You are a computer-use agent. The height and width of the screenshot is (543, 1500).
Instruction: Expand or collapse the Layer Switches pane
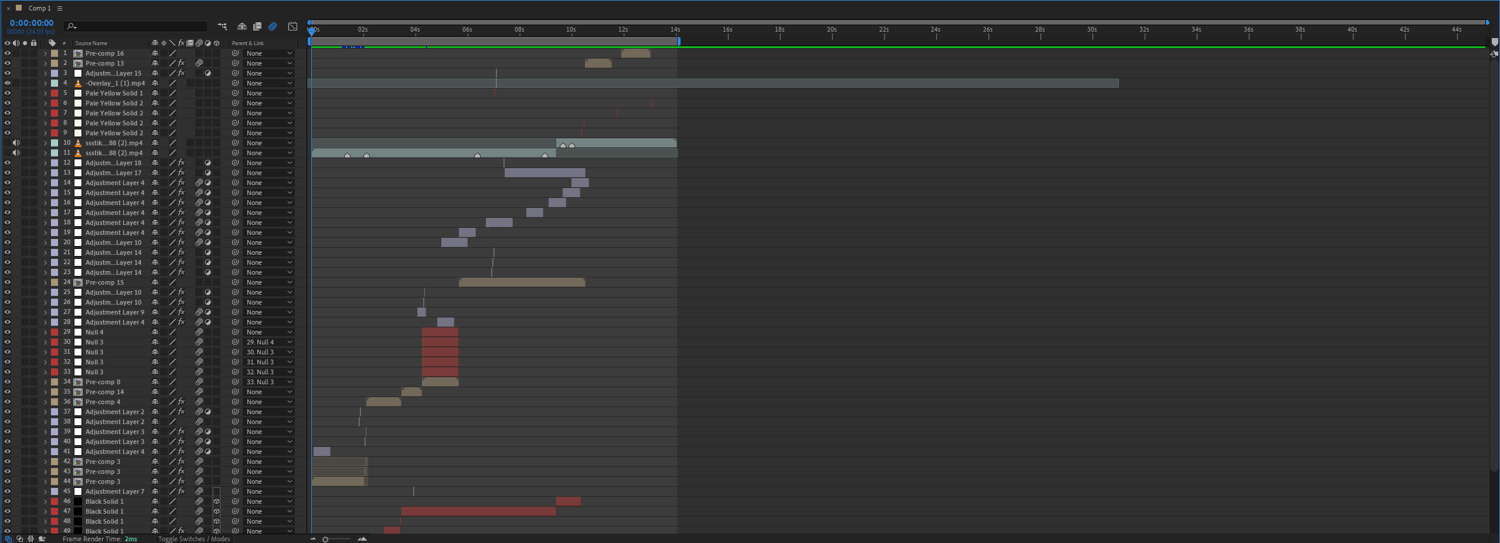coord(8,538)
